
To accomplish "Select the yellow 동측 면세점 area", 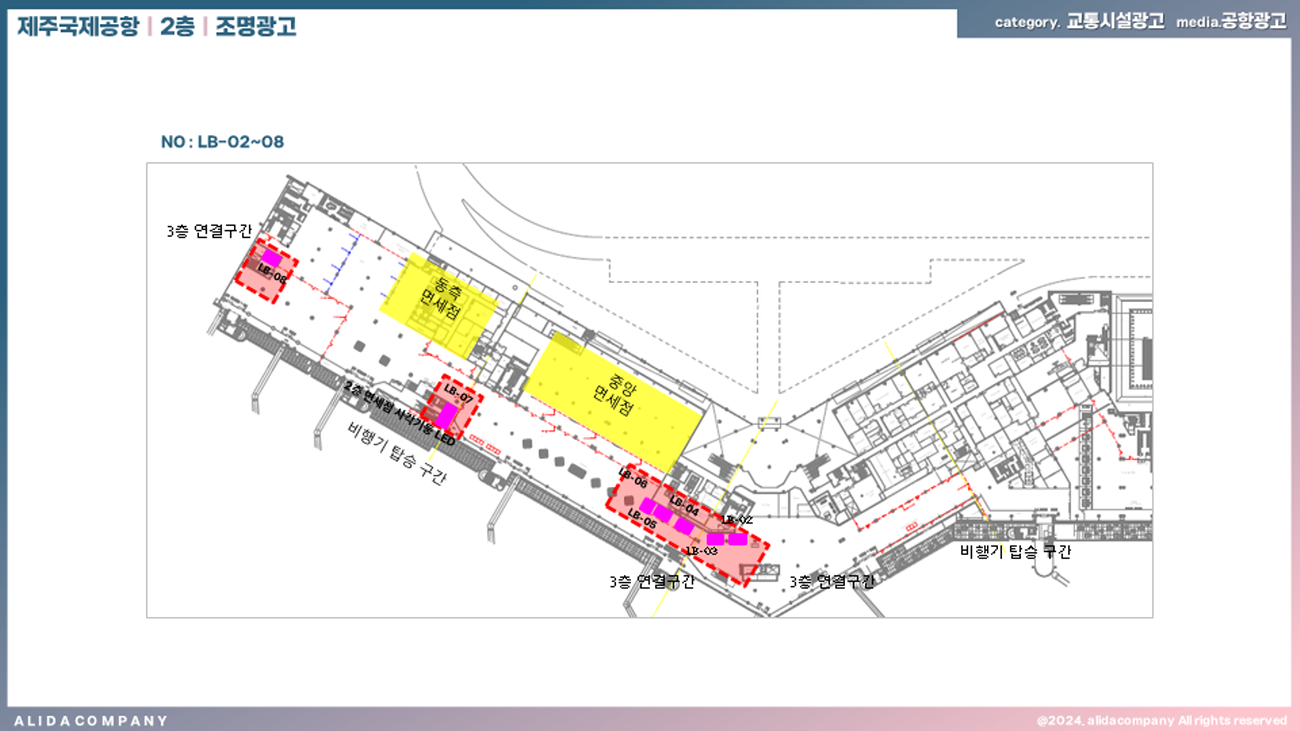I will tap(439, 303).
